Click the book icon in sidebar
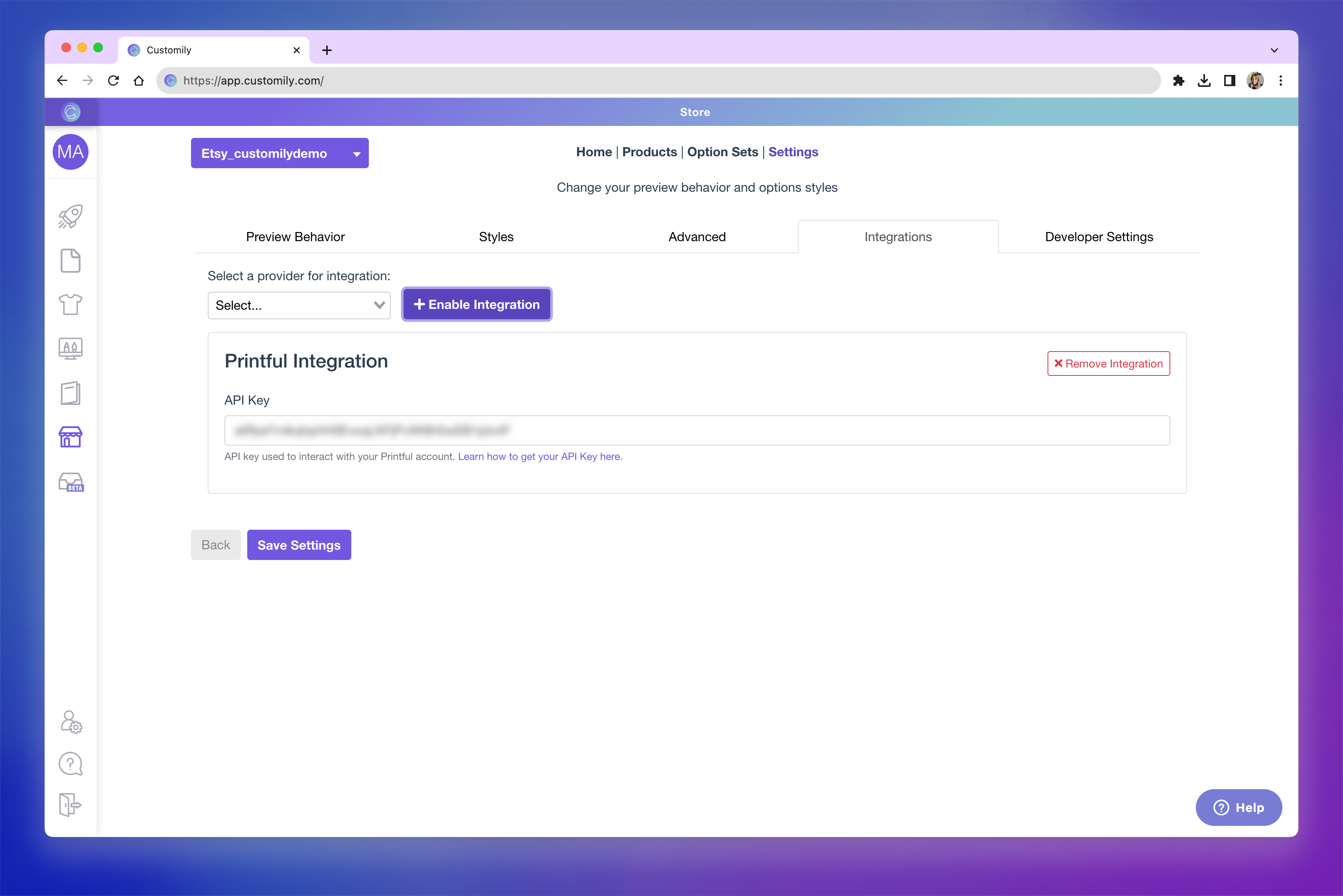The height and width of the screenshot is (896, 1343). pyautogui.click(x=70, y=393)
